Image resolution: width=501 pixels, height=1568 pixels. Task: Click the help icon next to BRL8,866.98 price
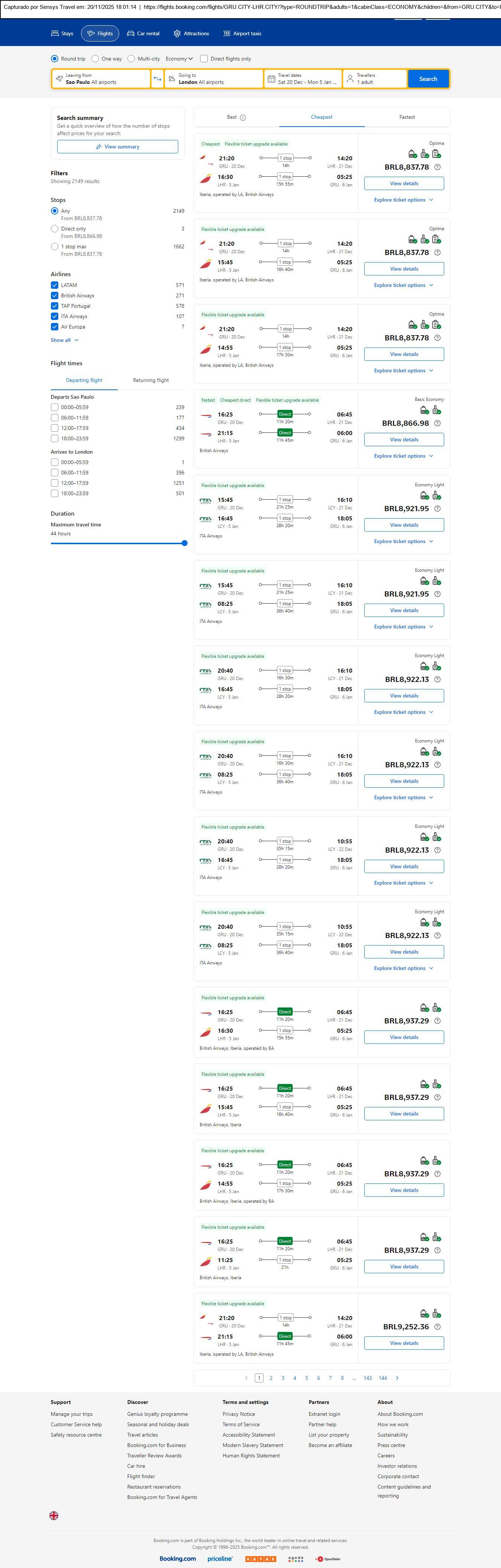[x=437, y=423]
